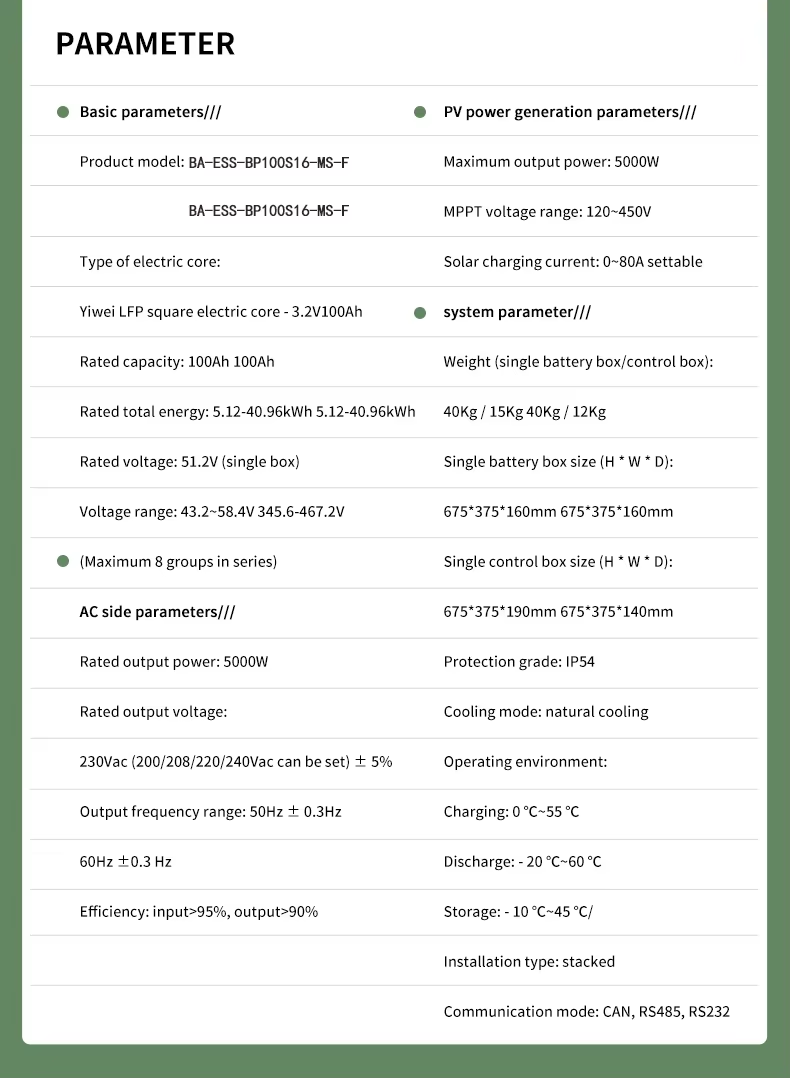790x1078 pixels.
Task: Select the Basic parameters heading
Action: pyautogui.click(x=150, y=112)
